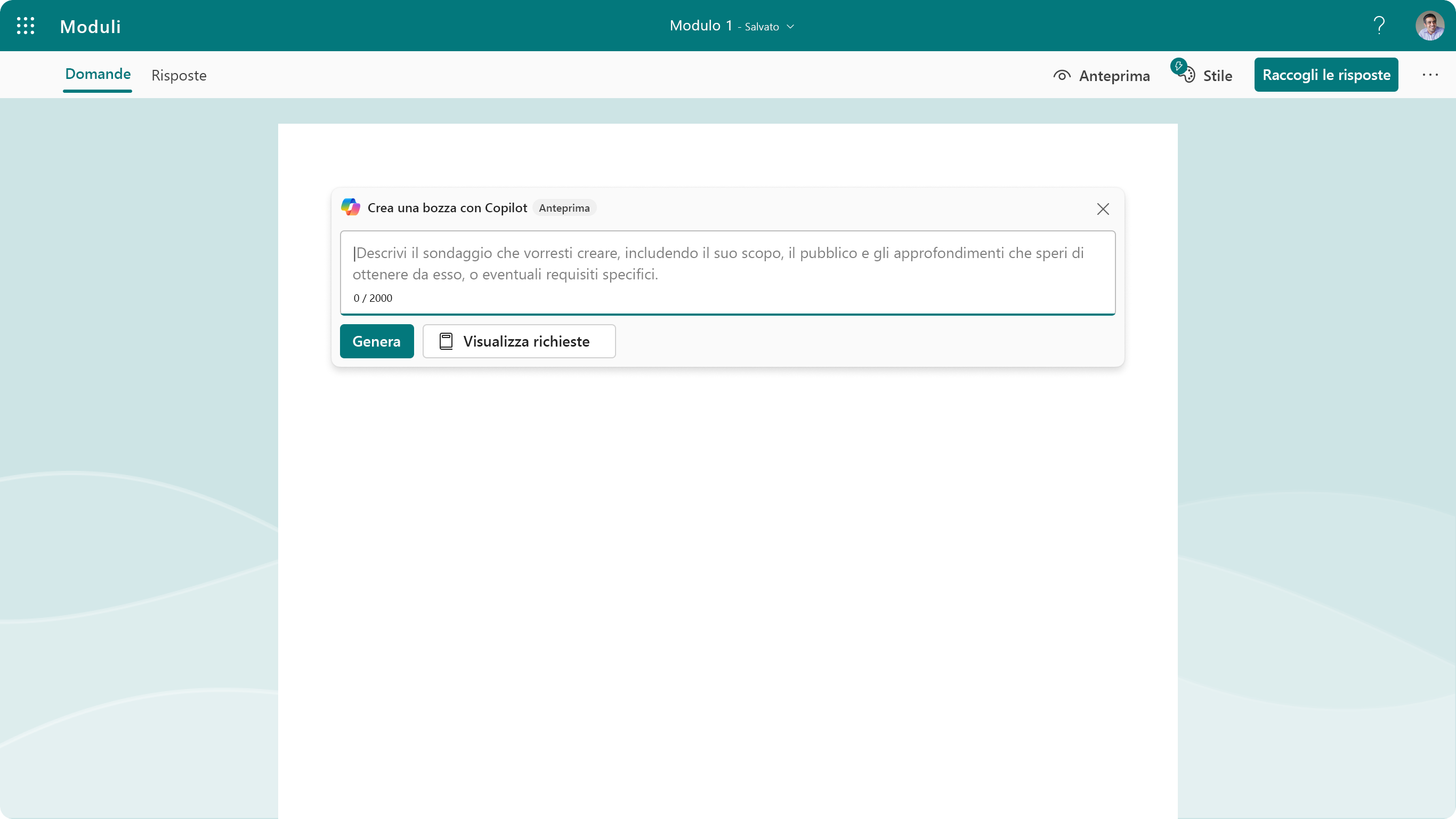
Task: Click the Genera button to generate
Action: tap(376, 341)
